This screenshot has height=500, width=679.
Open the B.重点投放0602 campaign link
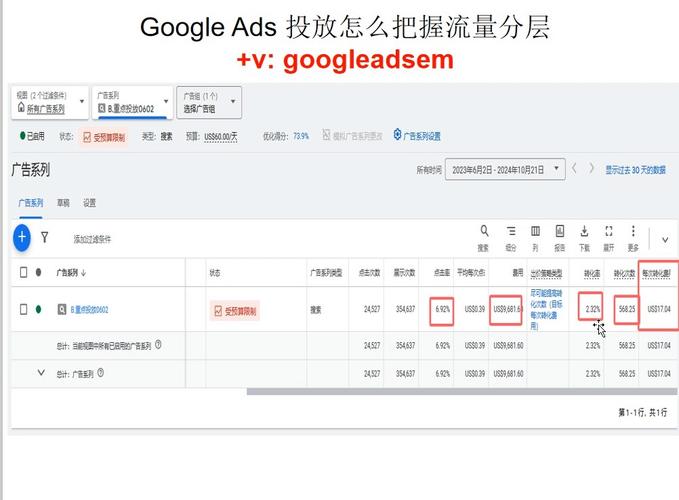(89, 310)
